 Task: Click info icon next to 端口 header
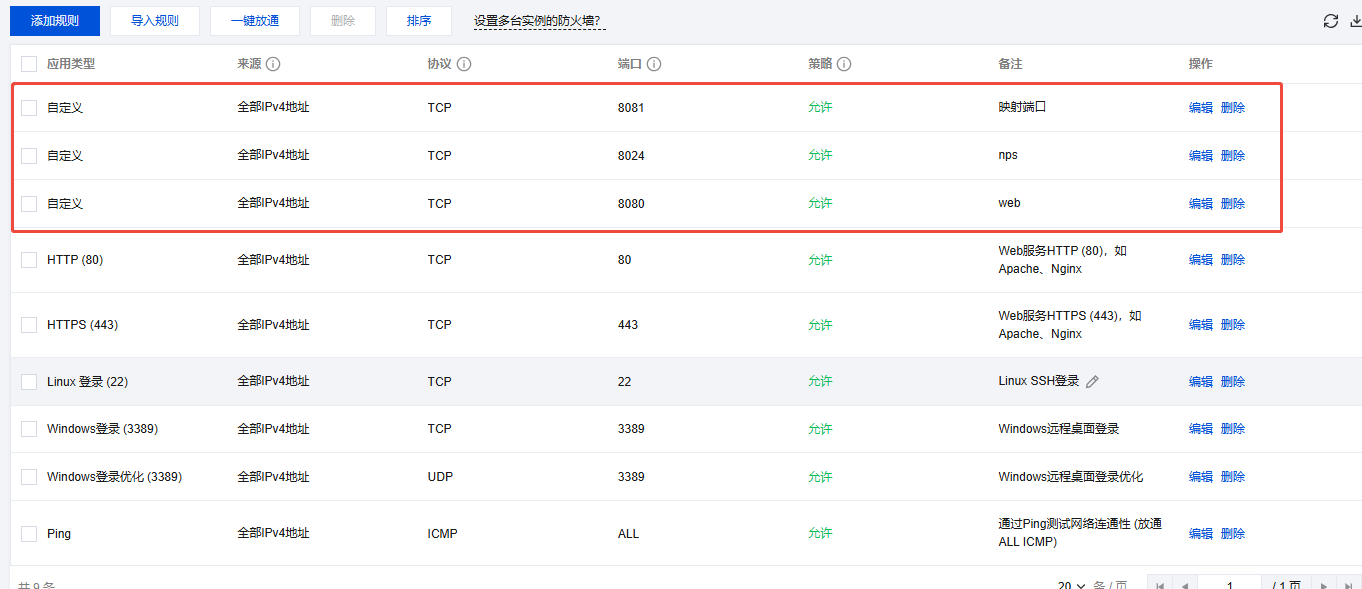pyautogui.click(x=654, y=64)
